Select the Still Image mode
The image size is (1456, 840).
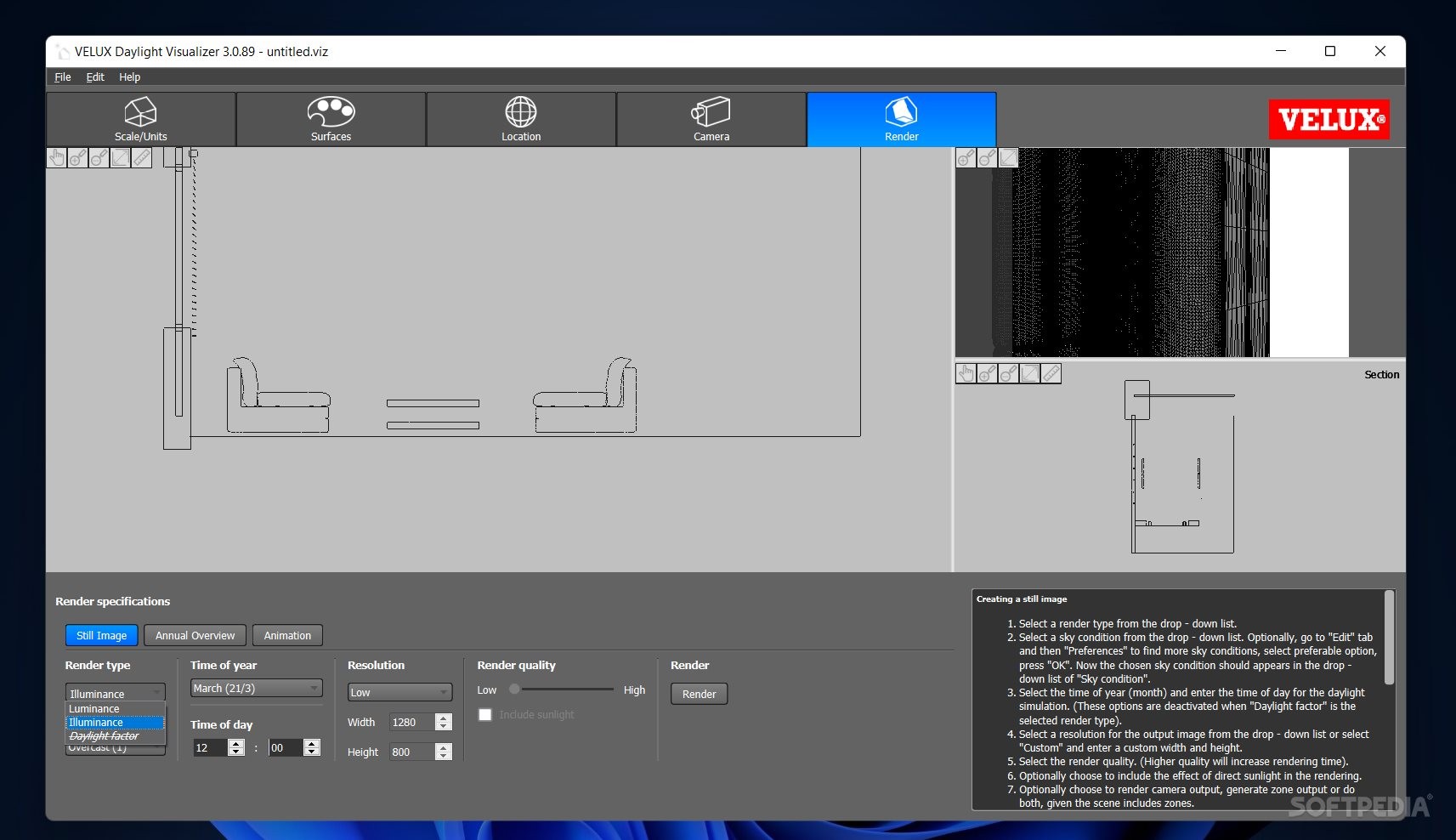point(102,635)
